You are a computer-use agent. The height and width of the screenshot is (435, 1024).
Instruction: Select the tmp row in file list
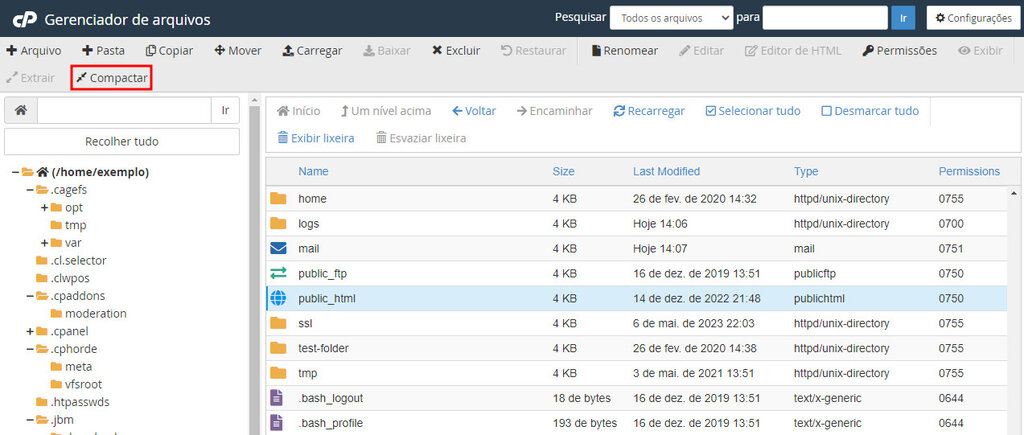click(x=637, y=374)
